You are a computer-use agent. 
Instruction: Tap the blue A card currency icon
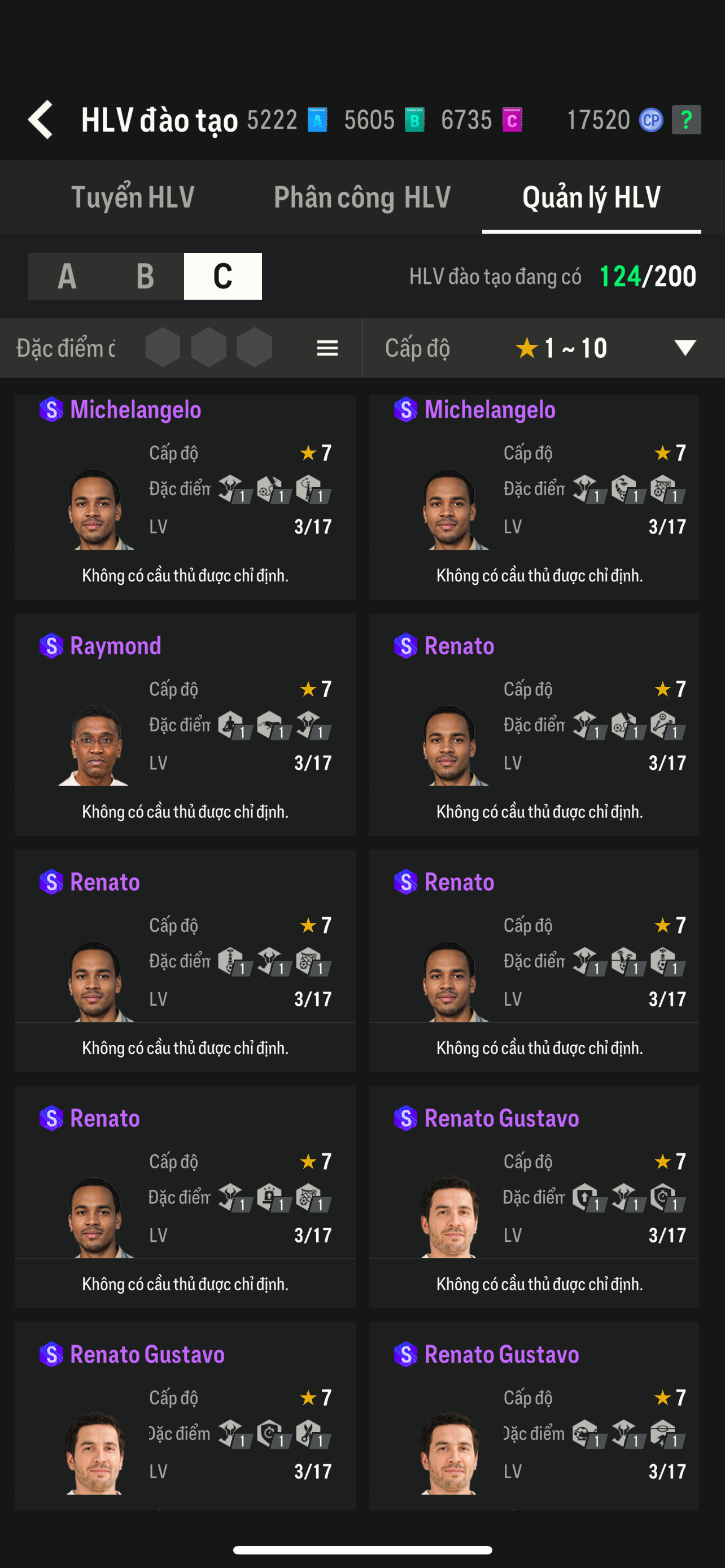point(317,120)
